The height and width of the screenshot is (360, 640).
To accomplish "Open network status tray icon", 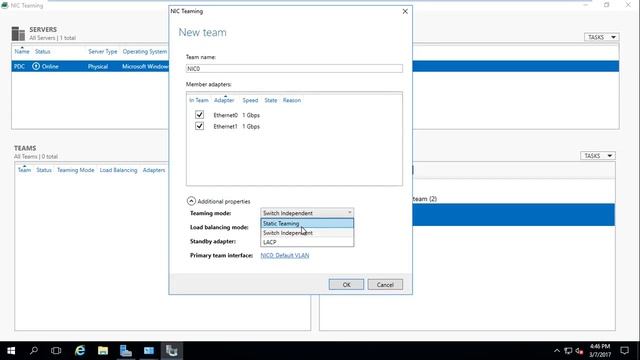I will coord(568,351).
